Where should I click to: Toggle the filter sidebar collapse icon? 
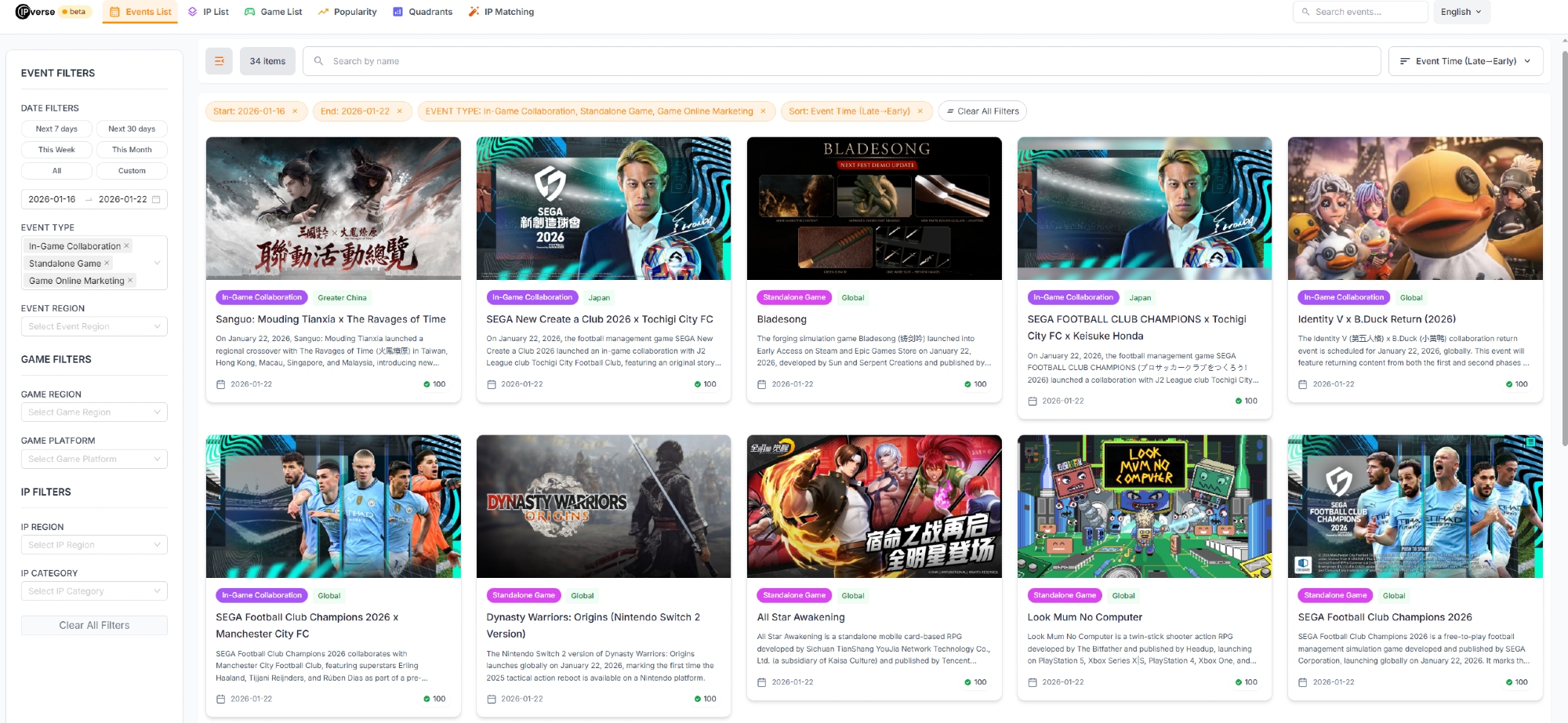pyautogui.click(x=219, y=61)
